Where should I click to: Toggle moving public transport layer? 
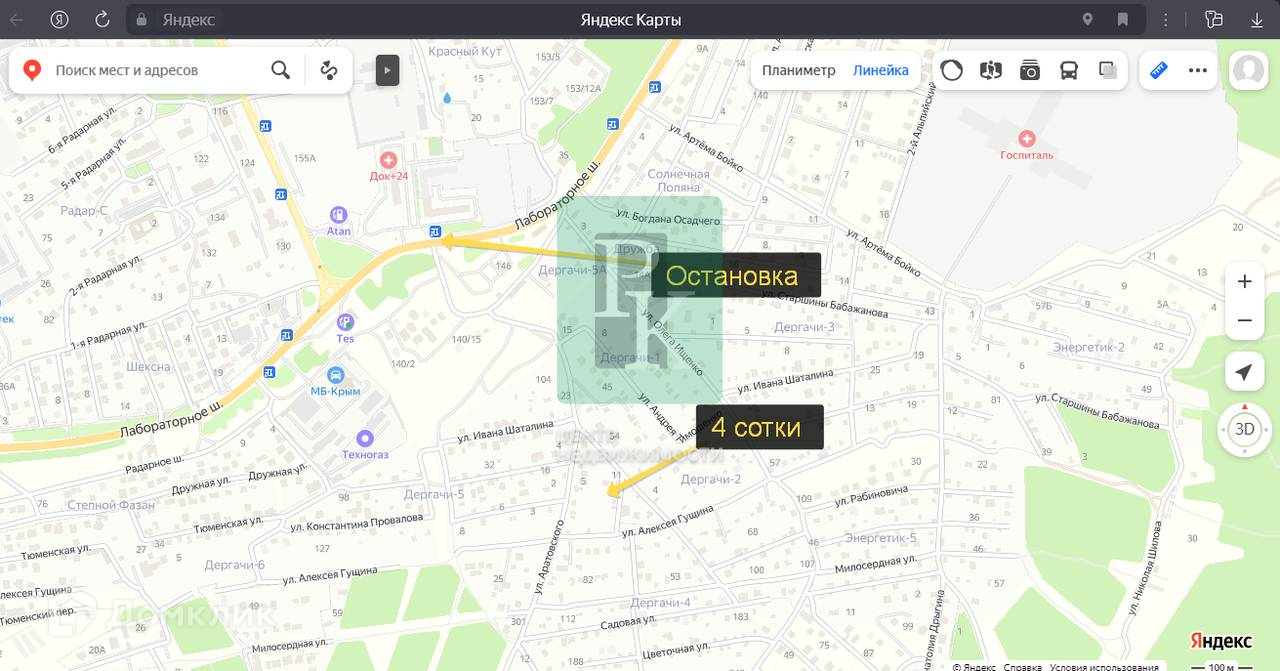(1069, 70)
